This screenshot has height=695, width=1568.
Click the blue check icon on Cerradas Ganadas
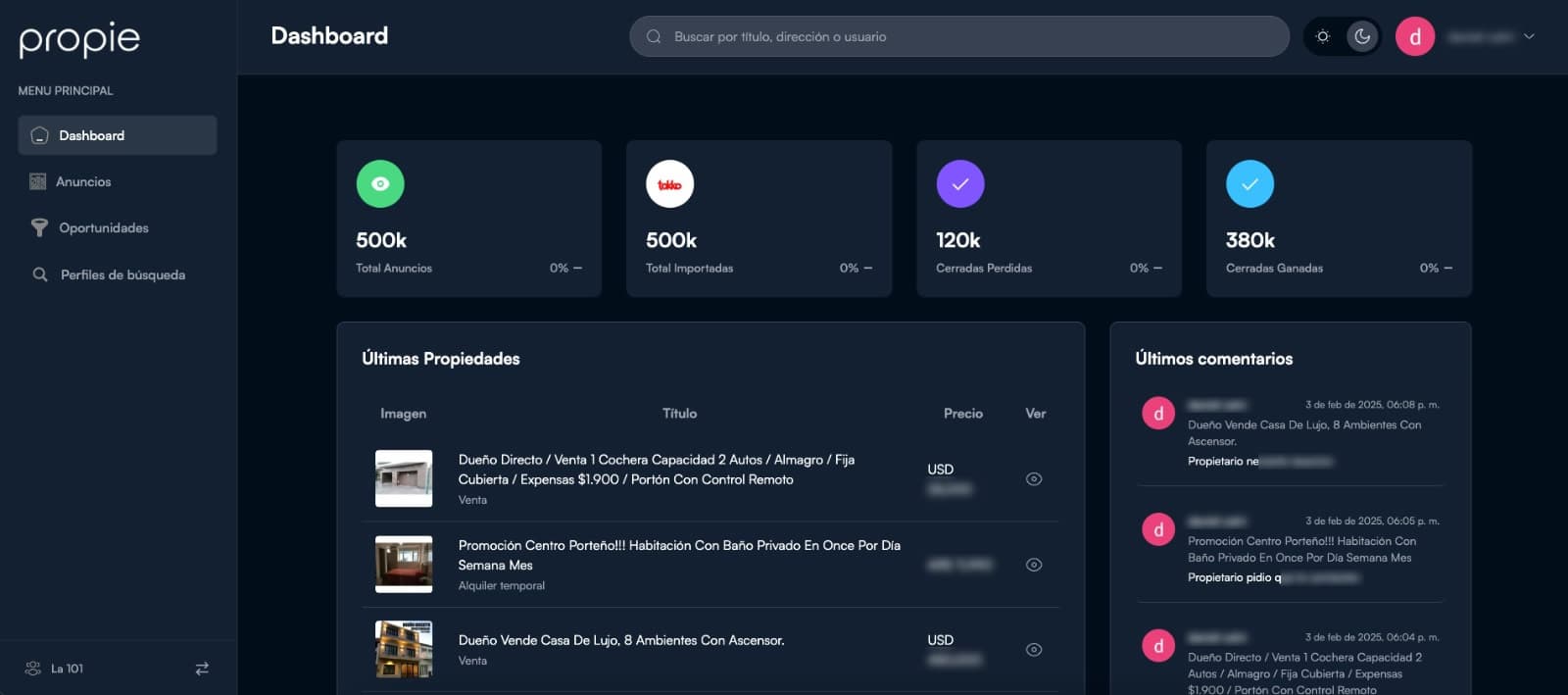point(1249,183)
